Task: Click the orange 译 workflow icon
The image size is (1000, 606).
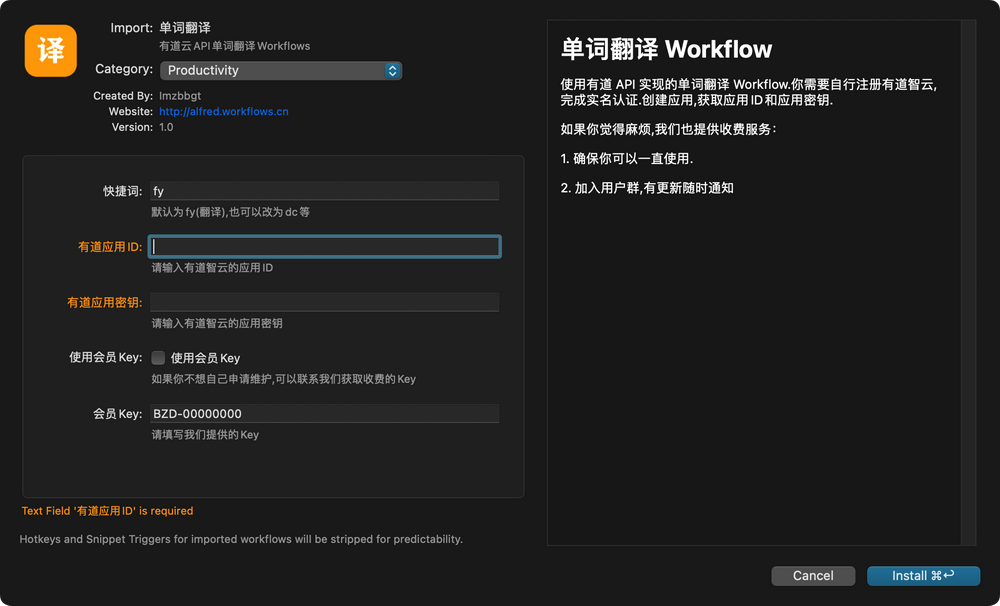Action: coord(51,50)
